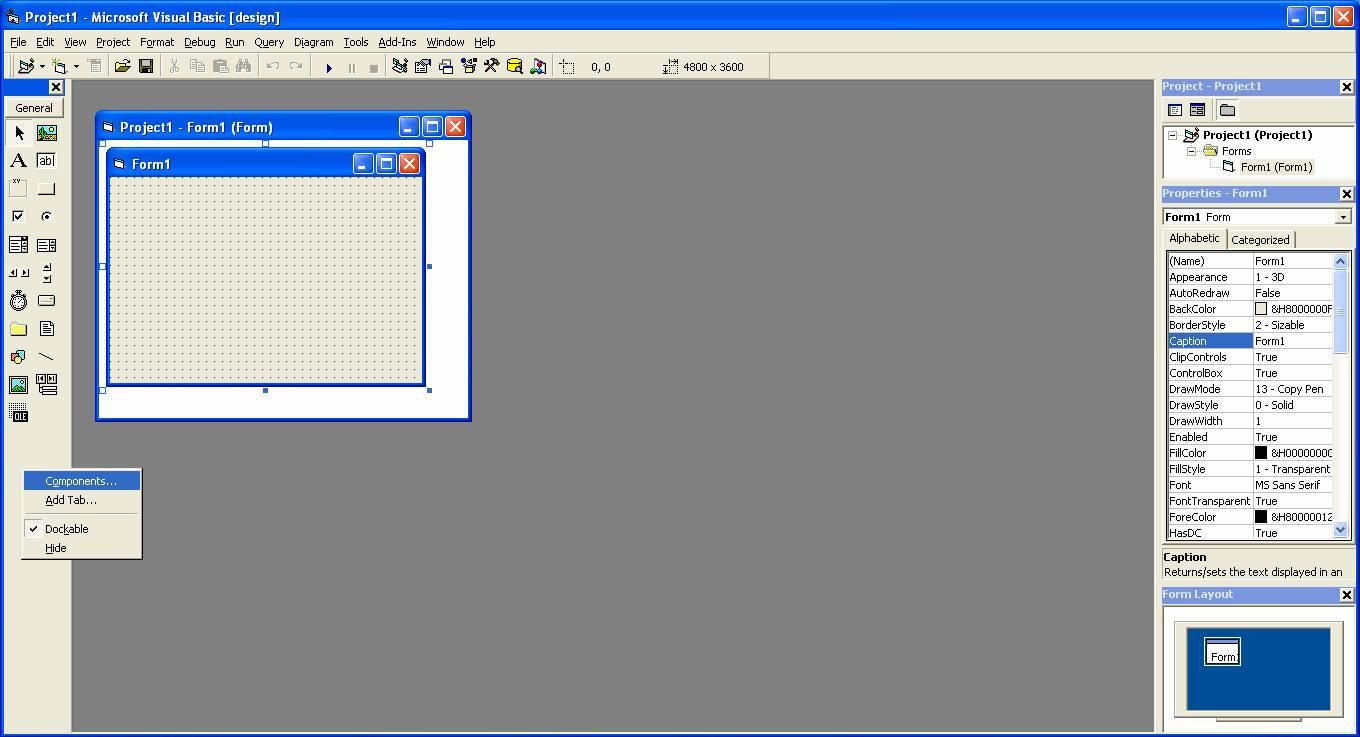Open the Project menu

[x=113, y=42]
